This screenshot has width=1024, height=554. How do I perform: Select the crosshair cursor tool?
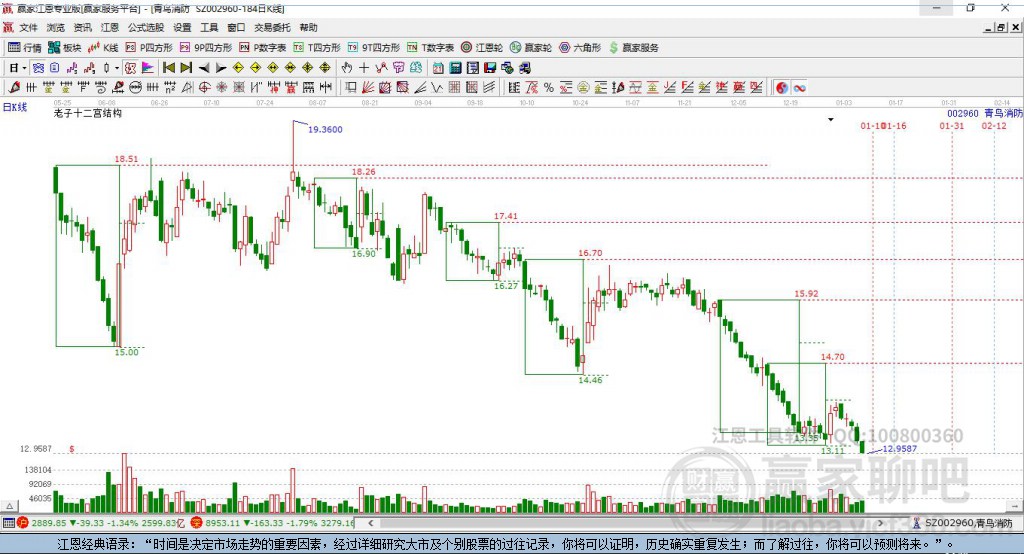(364, 68)
